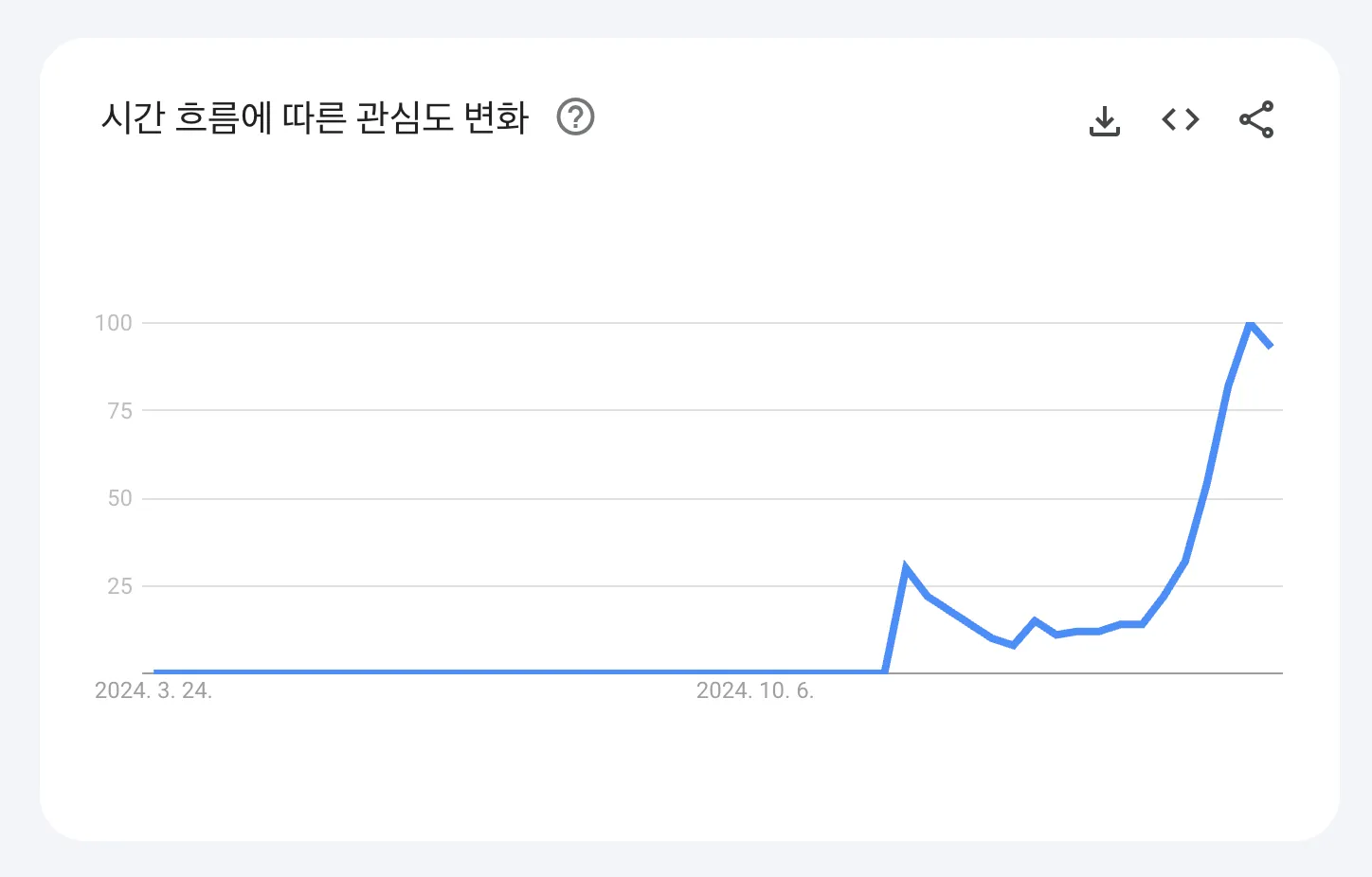Image resolution: width=1372 pixels, height=877 pixels.
Task: Click where the line crosses the 50 gridline
Action: [1203, 498]
